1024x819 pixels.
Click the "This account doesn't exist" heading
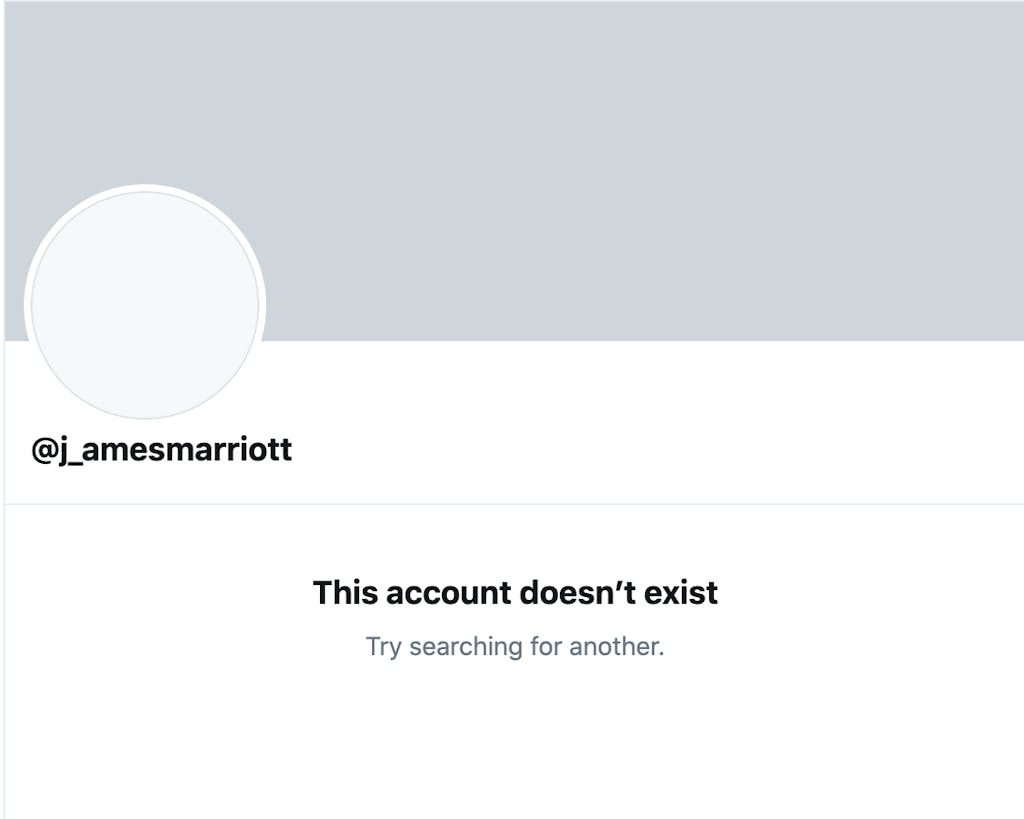click(x=515, y=592)
